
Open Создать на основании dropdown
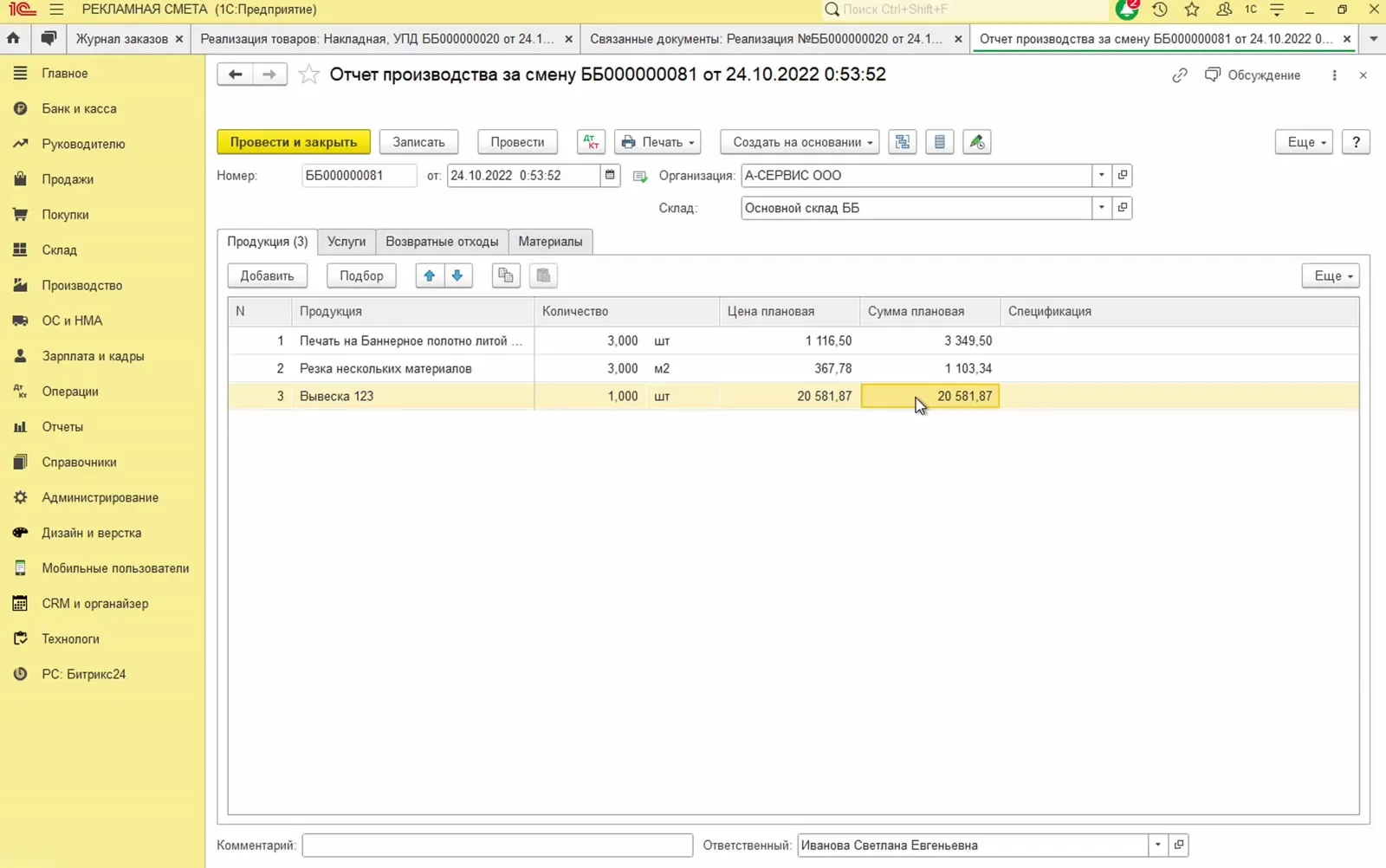[x=800, y=142]
